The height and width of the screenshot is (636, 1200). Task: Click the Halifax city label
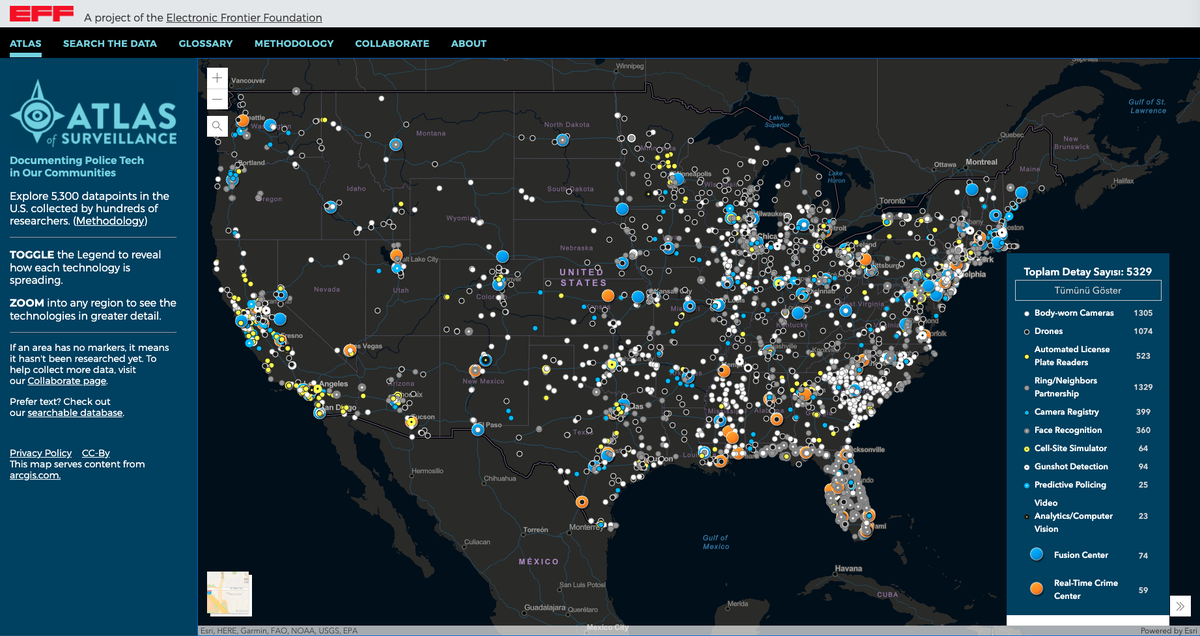point(1126,180)
